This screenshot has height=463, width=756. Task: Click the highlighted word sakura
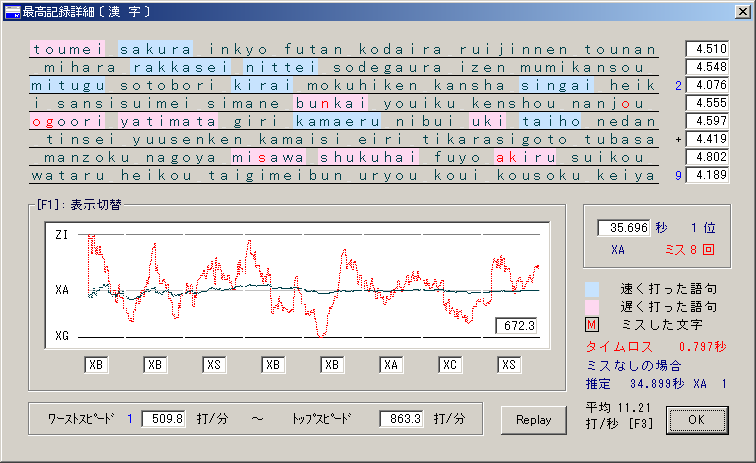[155, 49]
